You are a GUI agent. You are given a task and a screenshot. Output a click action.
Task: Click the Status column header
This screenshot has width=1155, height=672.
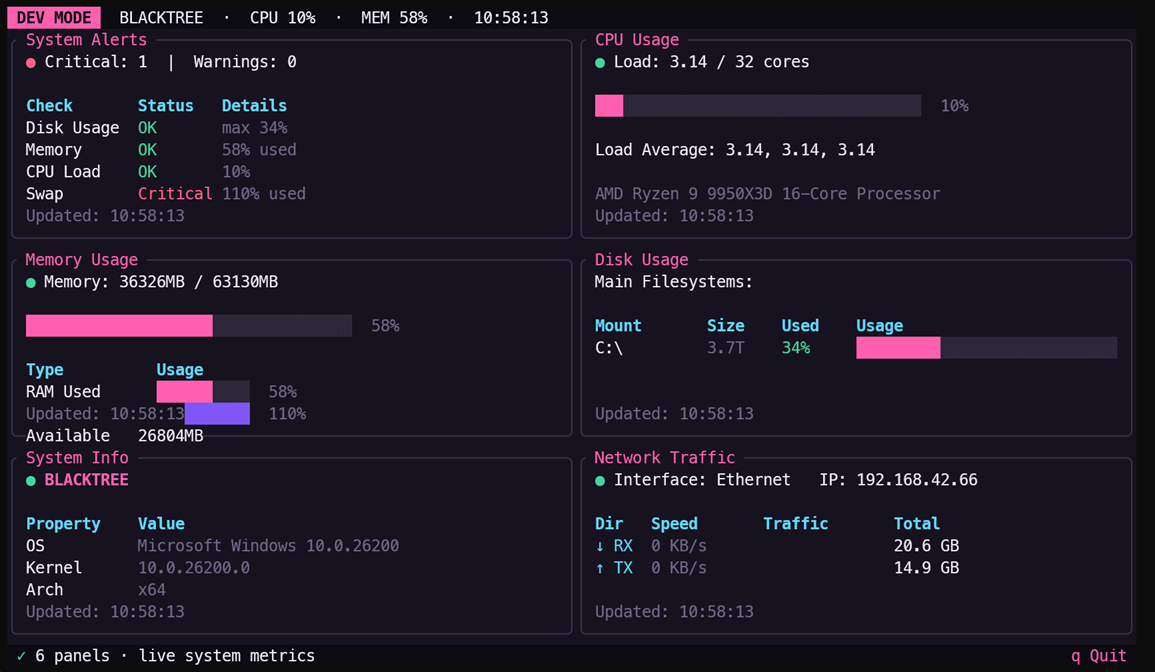pyautogui.click(x=166, y=106)
